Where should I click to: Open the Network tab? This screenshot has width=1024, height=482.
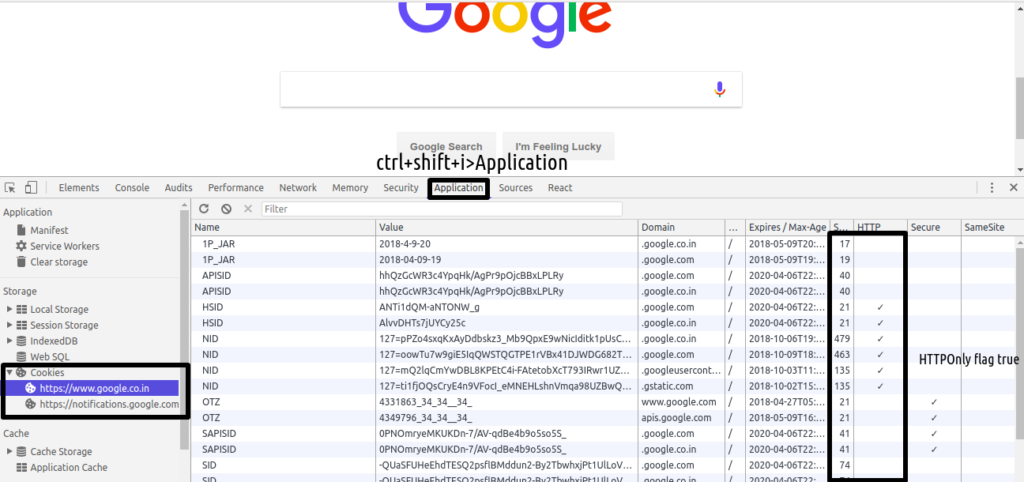tap(298, 187)
